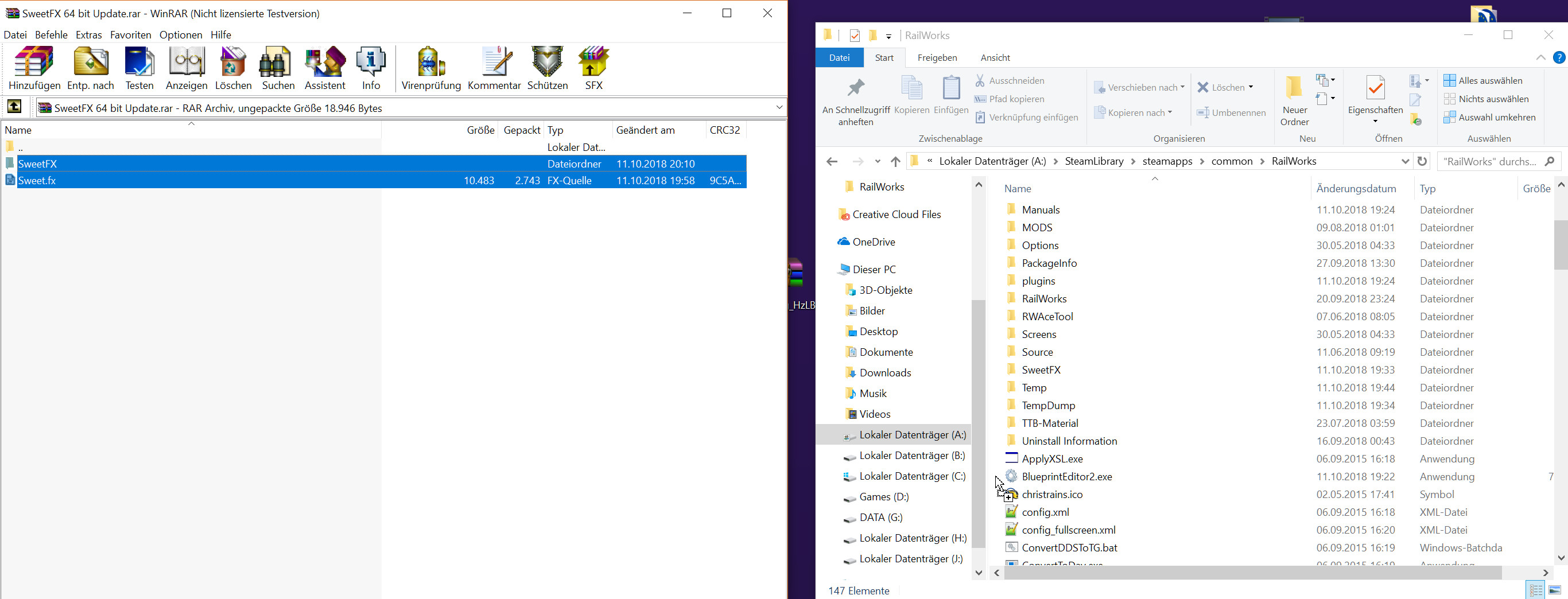Pin folder with An Schnellzugriff anheften
This screenshot has height=599, width=1568.
[x=856, y=102]
